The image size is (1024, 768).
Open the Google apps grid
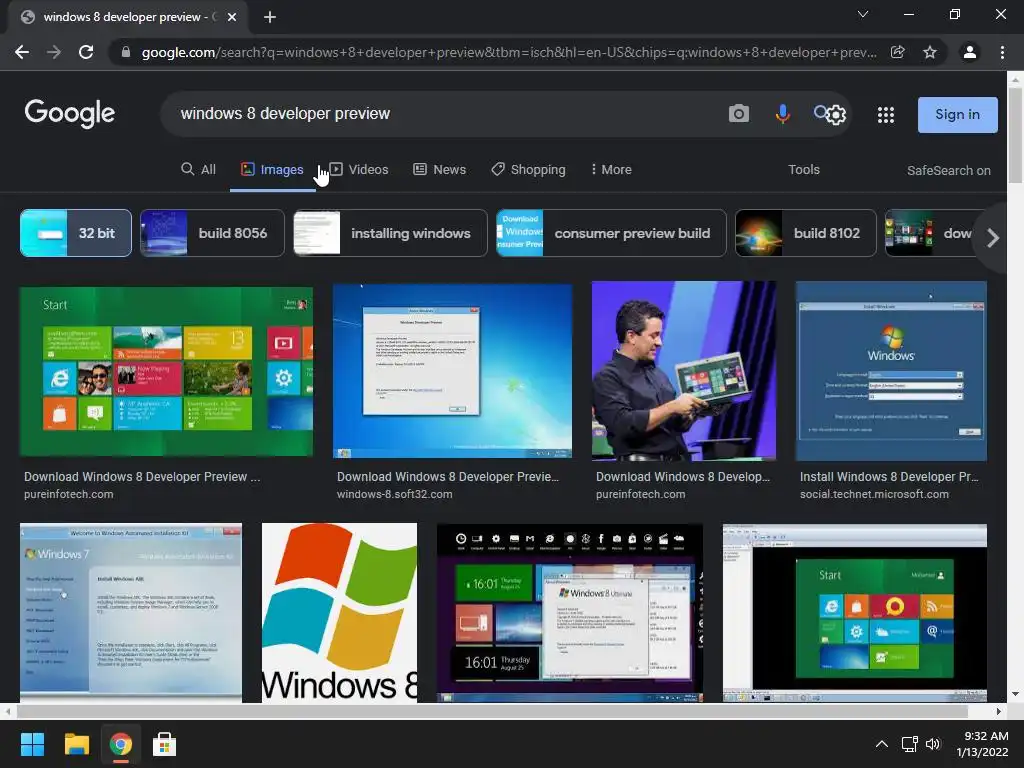886,115
